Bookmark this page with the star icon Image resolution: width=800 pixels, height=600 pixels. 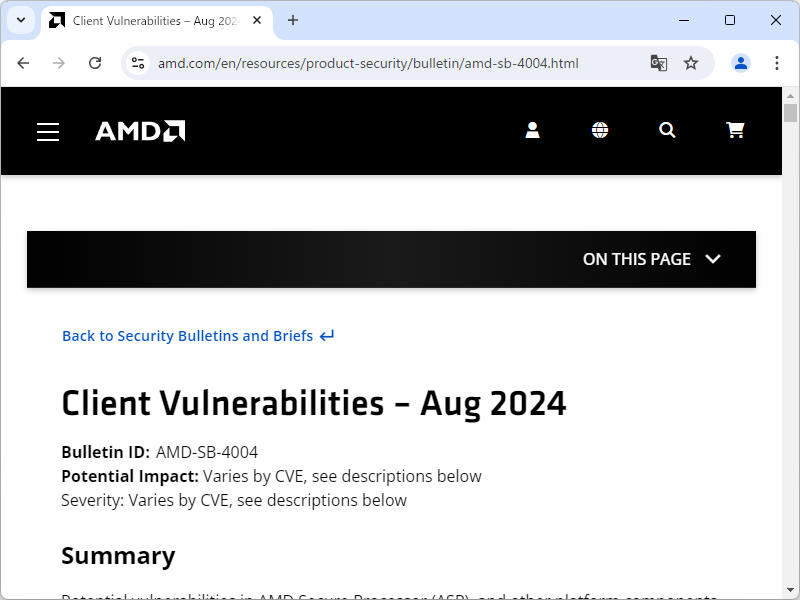coord(691,63)
